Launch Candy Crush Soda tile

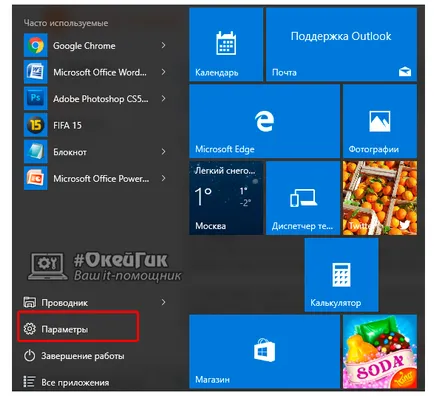(380, 352)
